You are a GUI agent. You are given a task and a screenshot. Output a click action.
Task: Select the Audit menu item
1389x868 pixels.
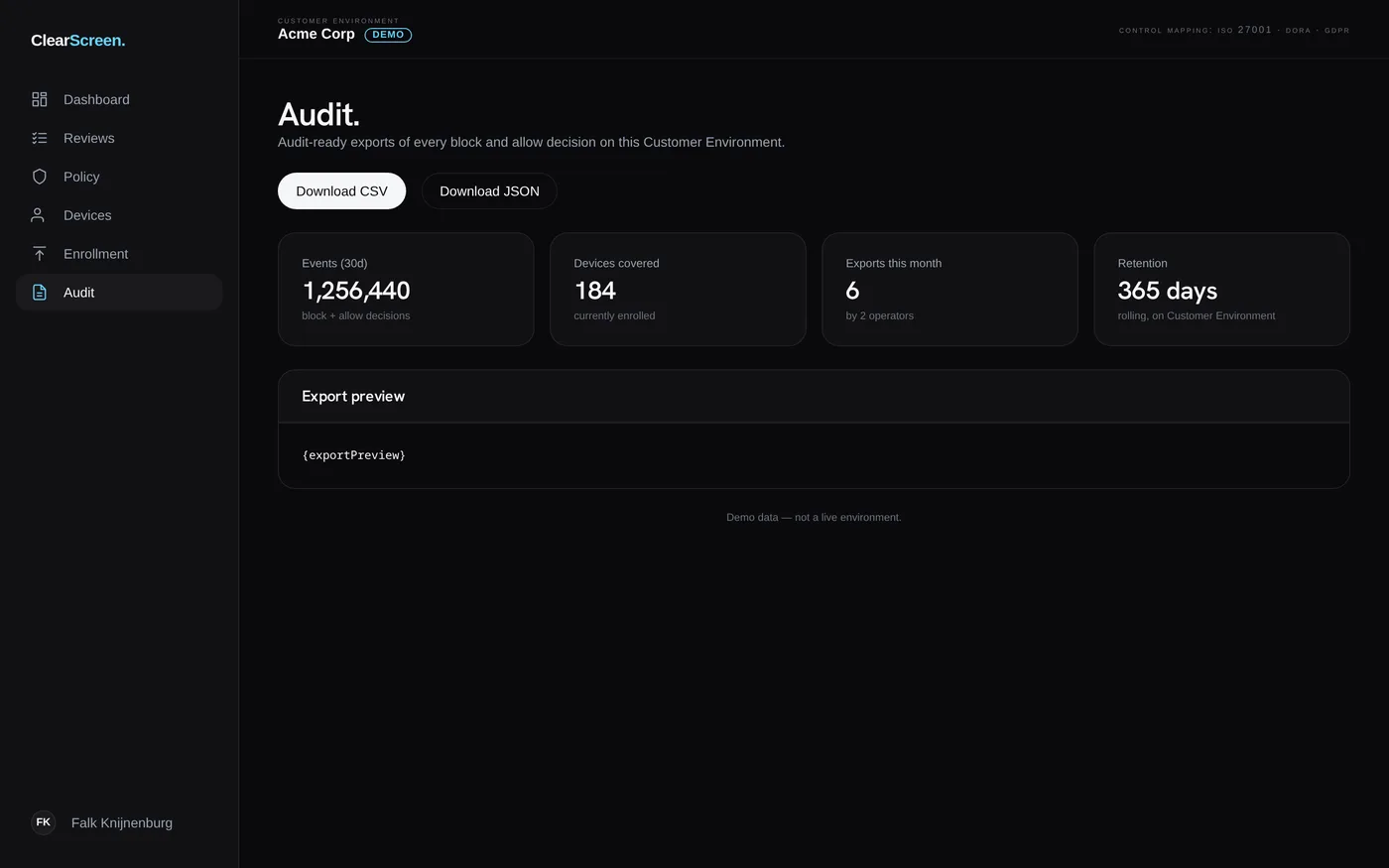119,293
